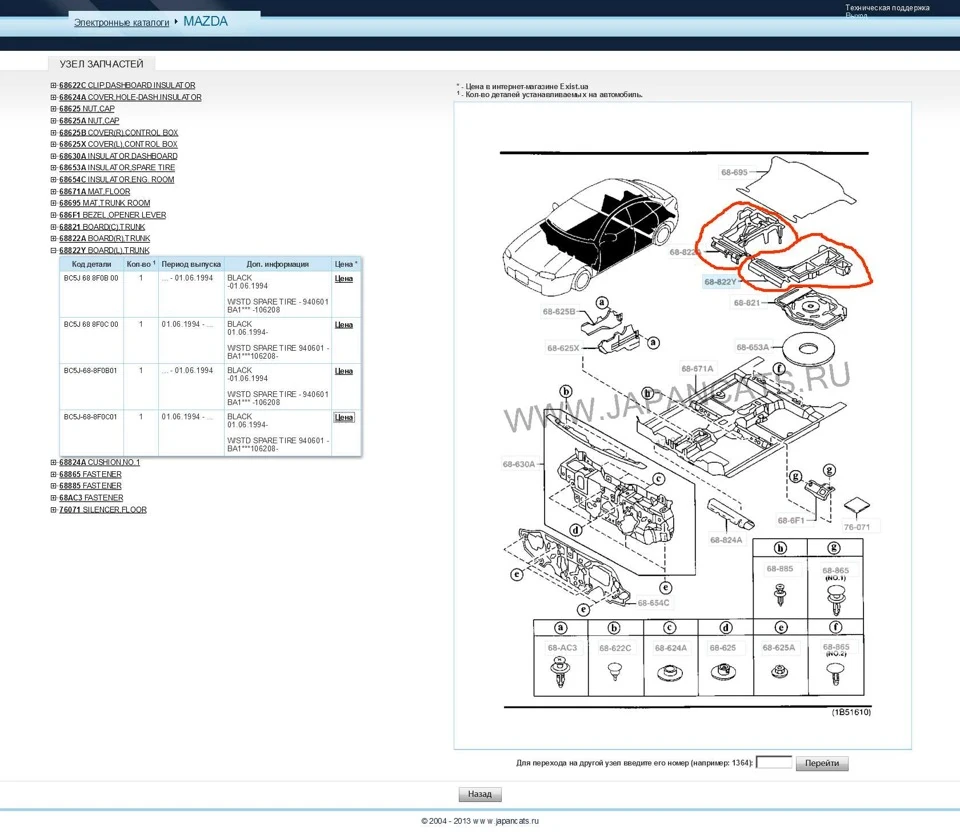Viewport: 960px width, 838px height.
Task: Click the car overview illustration
Action: pos(590,236)
